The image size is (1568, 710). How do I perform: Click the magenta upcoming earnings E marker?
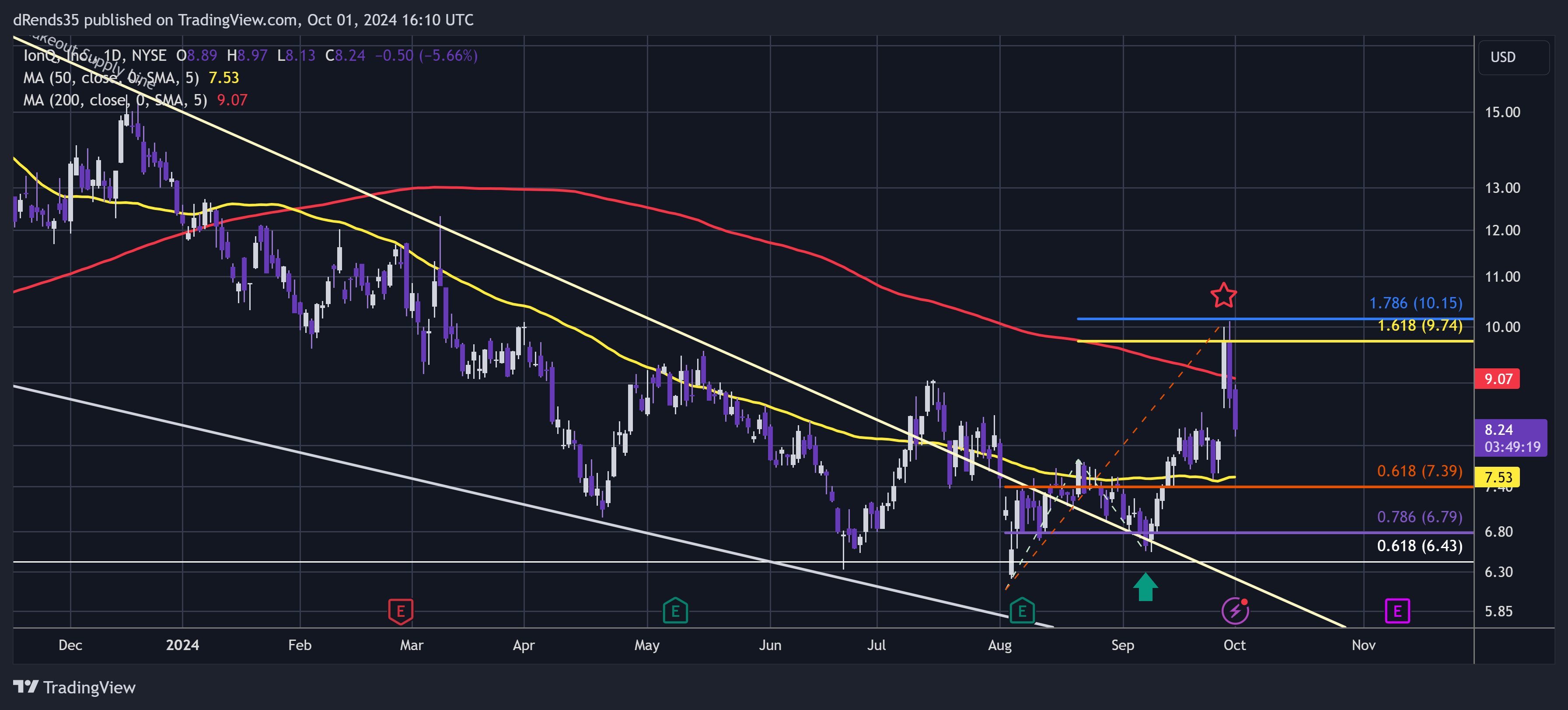point(1397,611)
